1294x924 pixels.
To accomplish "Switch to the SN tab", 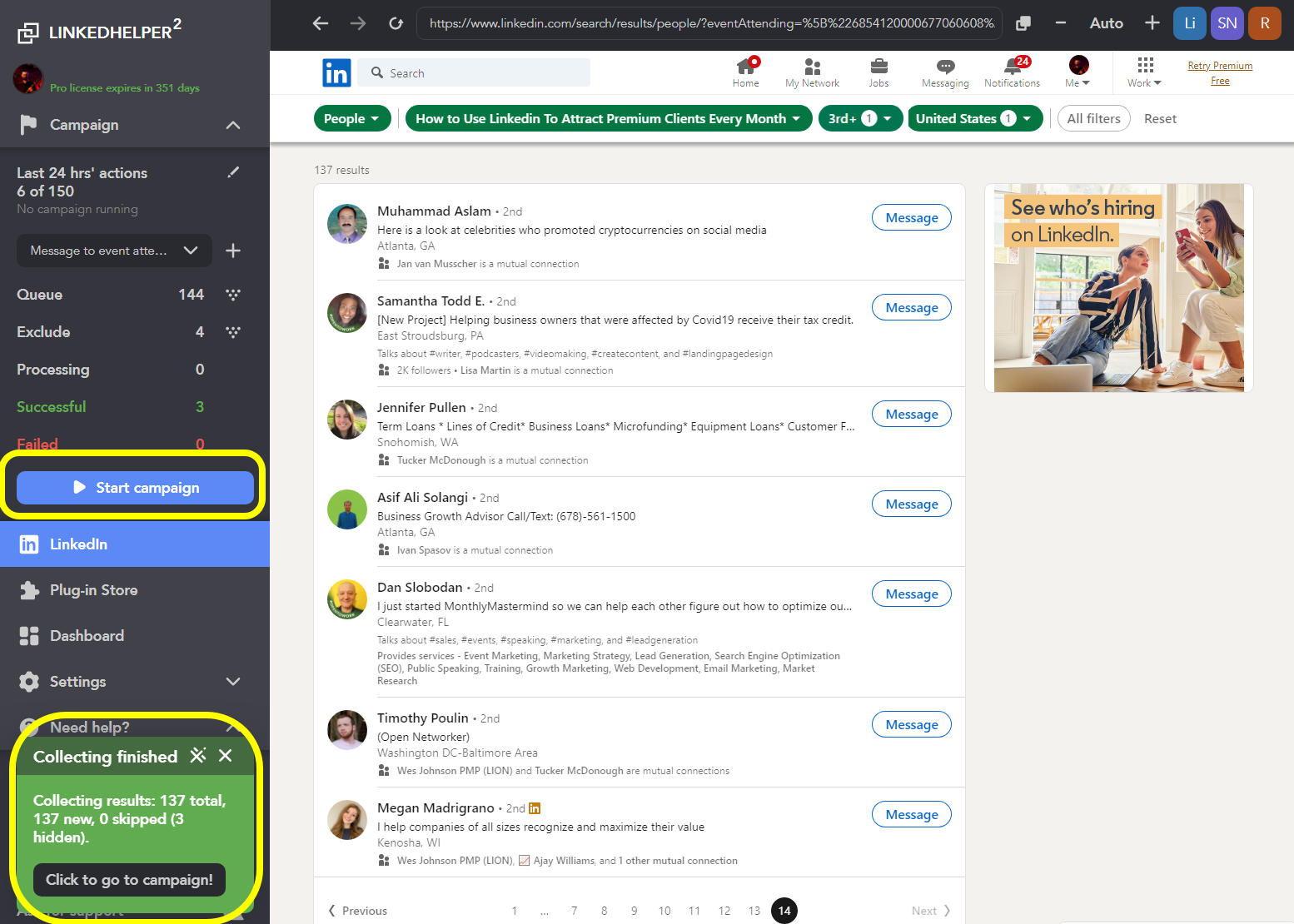I will [1227, 23].
